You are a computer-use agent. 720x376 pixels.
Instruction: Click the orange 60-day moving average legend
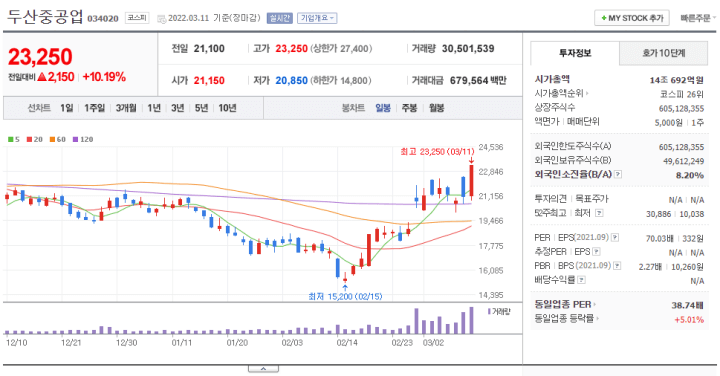pyautogui.click(x=57, y=140)
